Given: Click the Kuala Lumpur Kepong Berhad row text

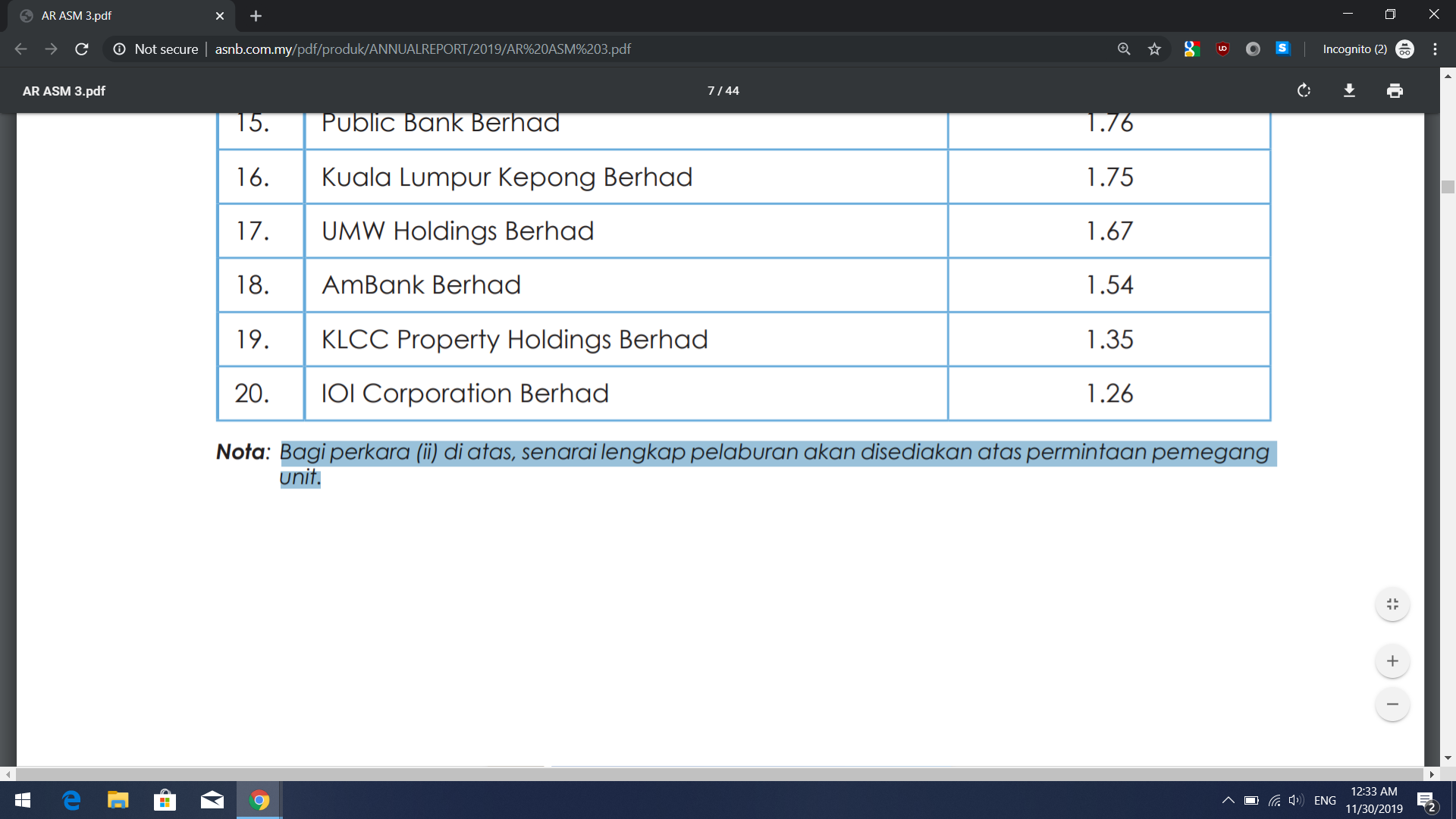Looking at the screenshot, I should (507, 177).
